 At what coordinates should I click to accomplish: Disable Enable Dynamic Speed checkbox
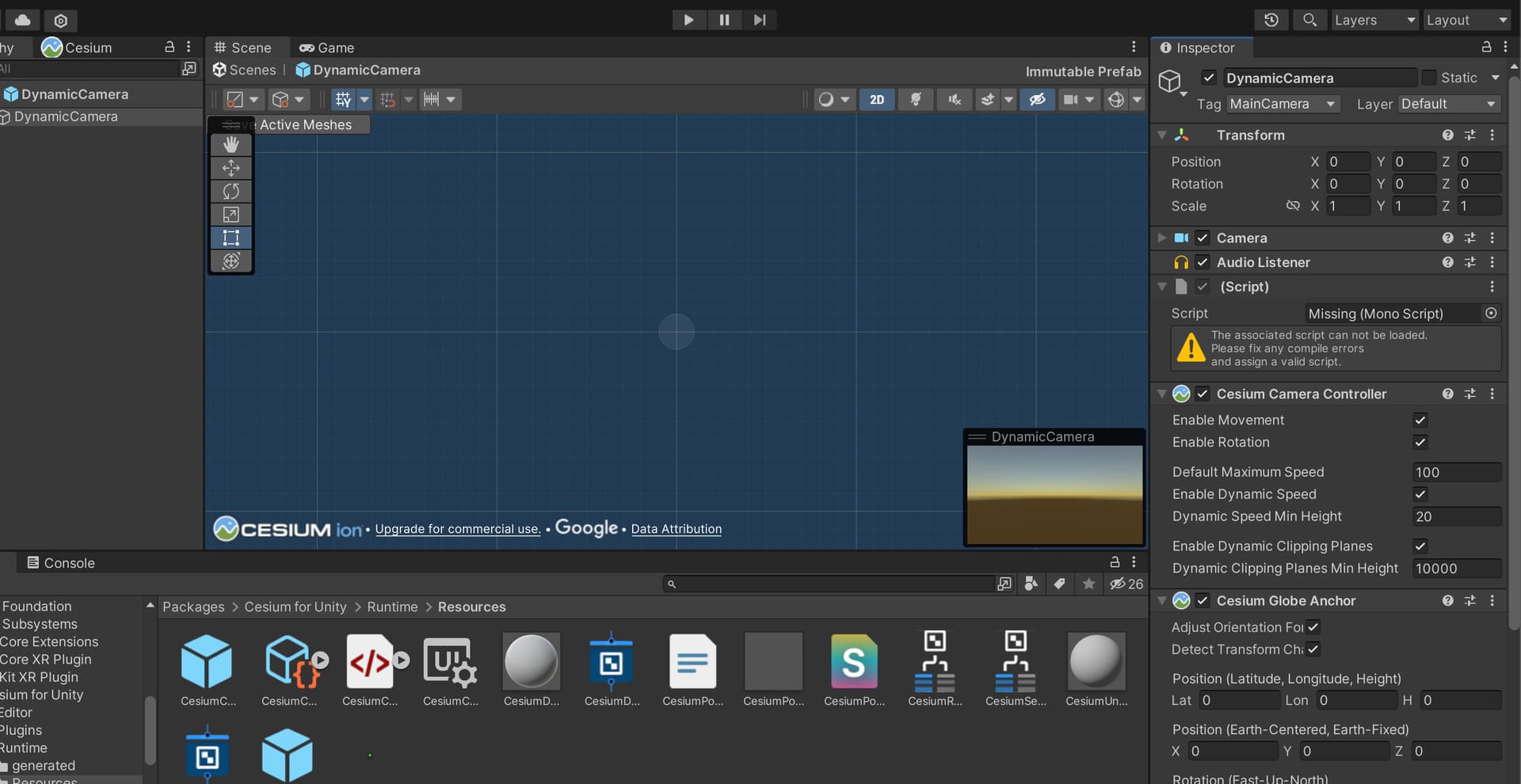tap(1420, 494)
